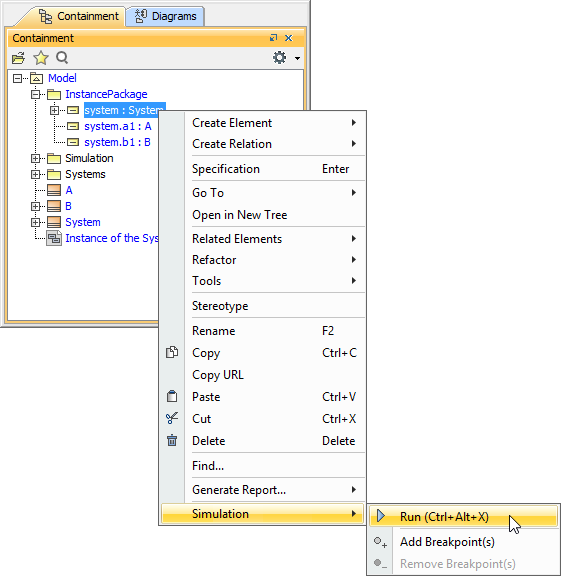This screenshot has width=561, height=576.
Task: Select the Systems folder label
Action: click(x=85, y=174)
